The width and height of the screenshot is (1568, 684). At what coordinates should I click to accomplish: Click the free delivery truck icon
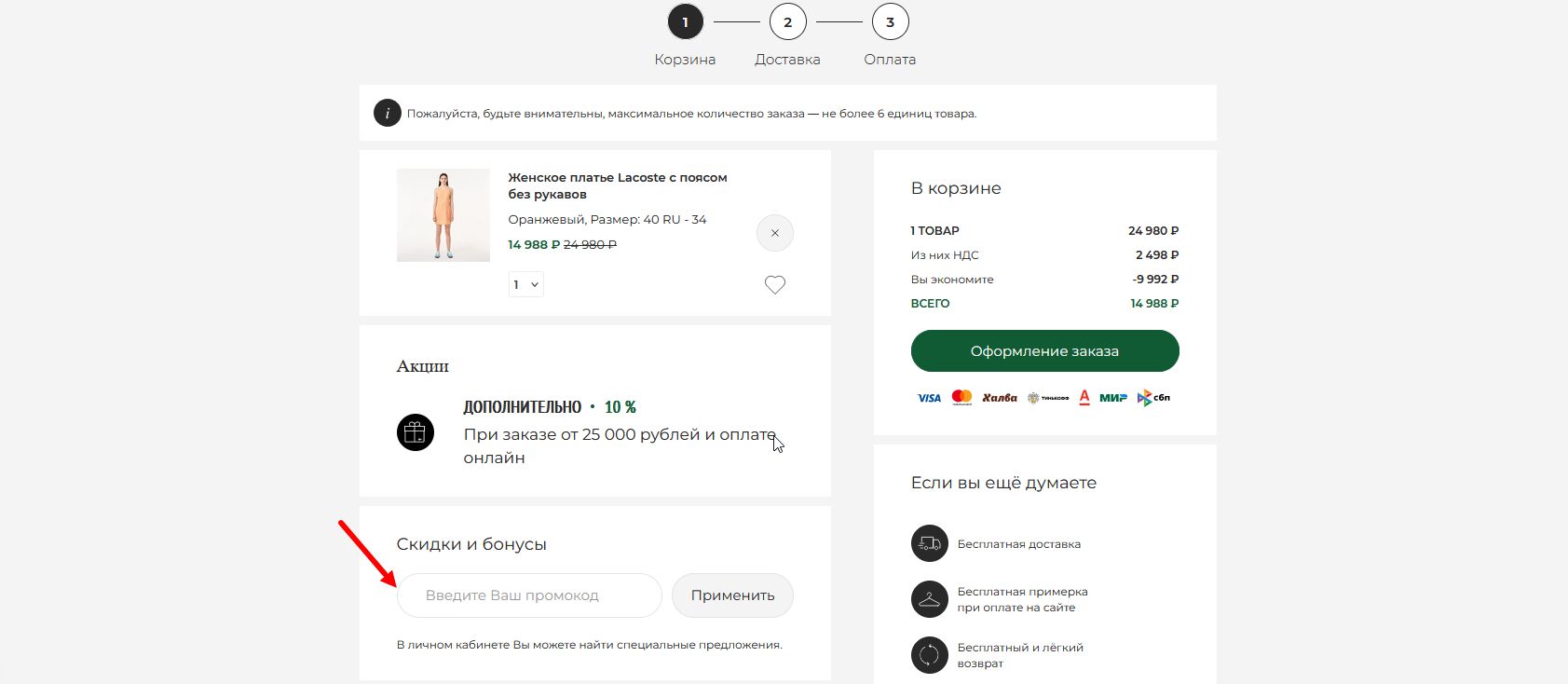[930, 543]
